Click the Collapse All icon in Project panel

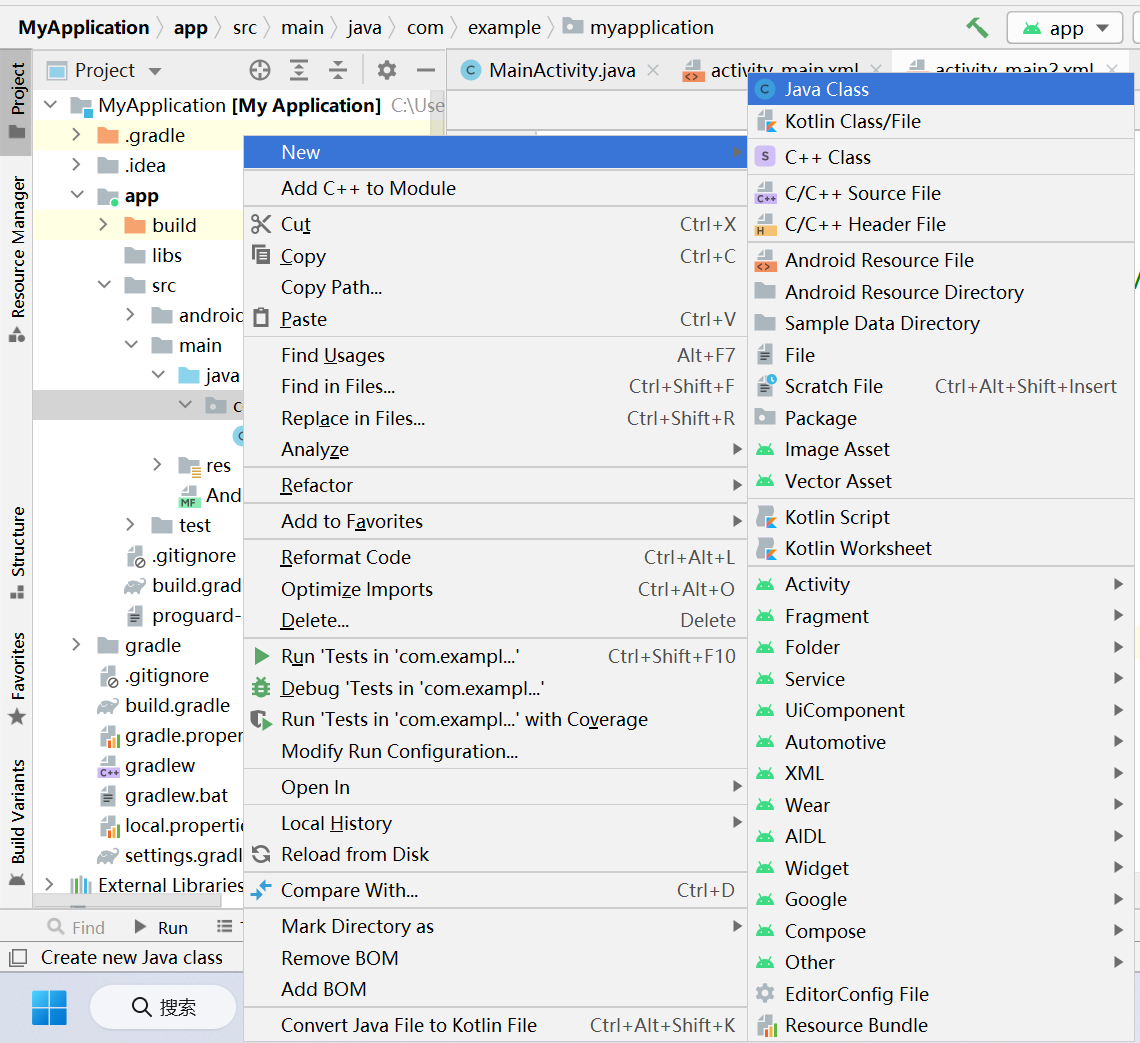[338, 70]
